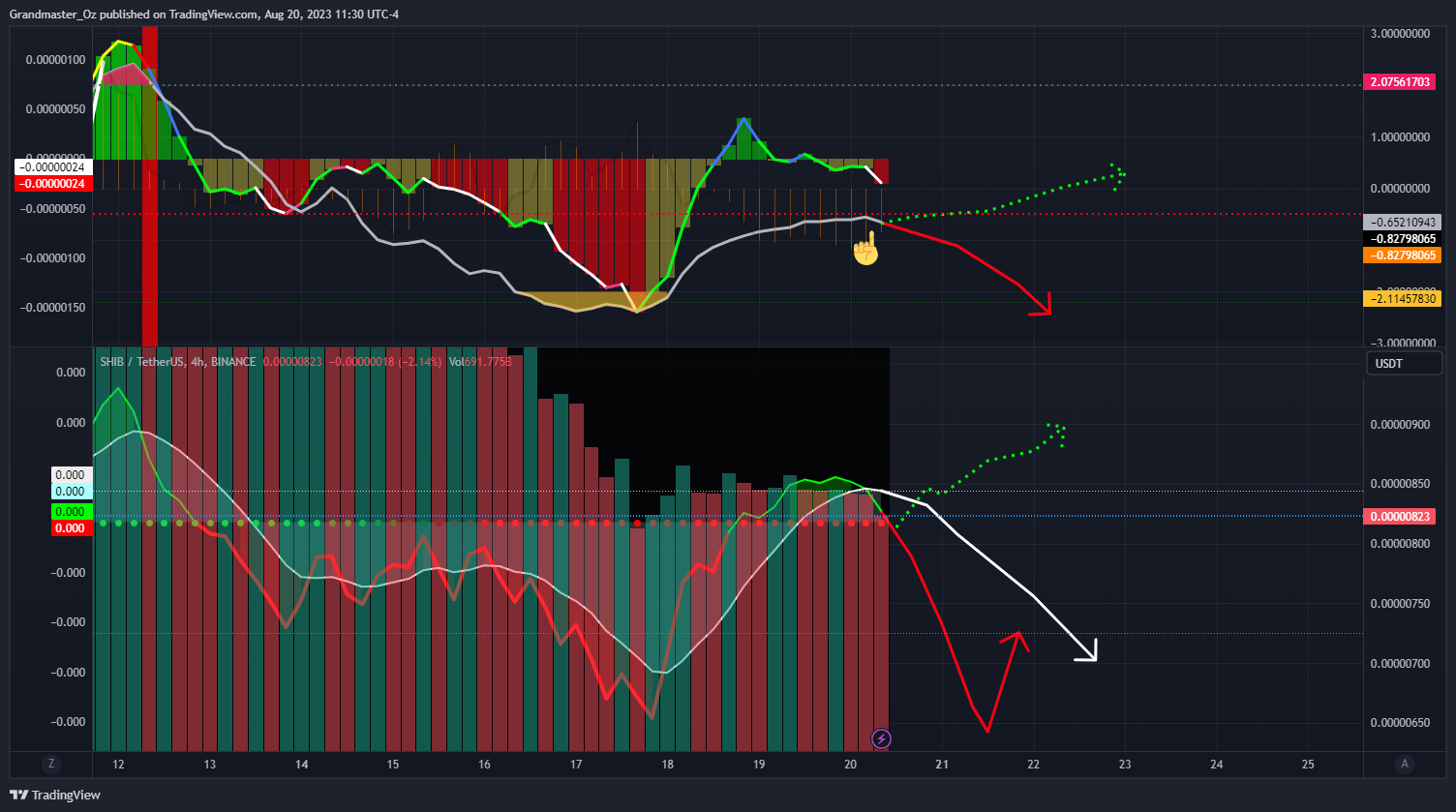This screenshot has width=1456, height=812.
Task: Click date 24 on the time axis
Action: (1216, 765)
